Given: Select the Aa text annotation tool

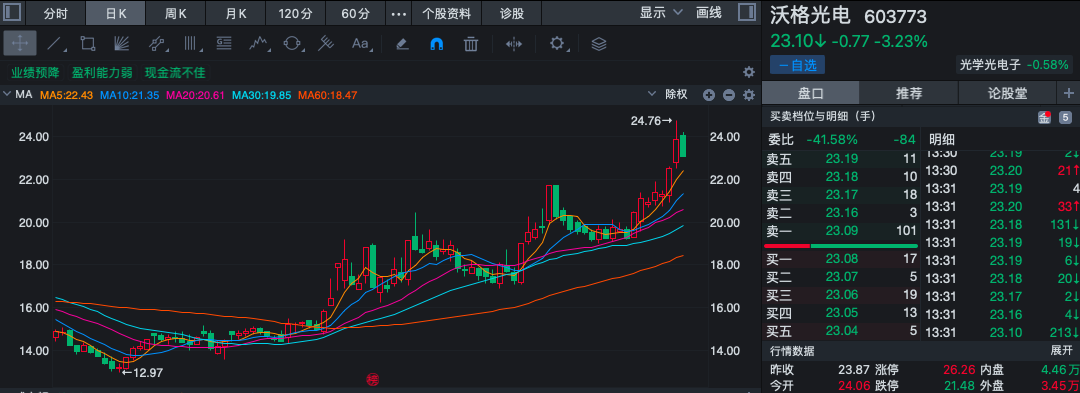Looking at the screenshot, I should [360, 44].
